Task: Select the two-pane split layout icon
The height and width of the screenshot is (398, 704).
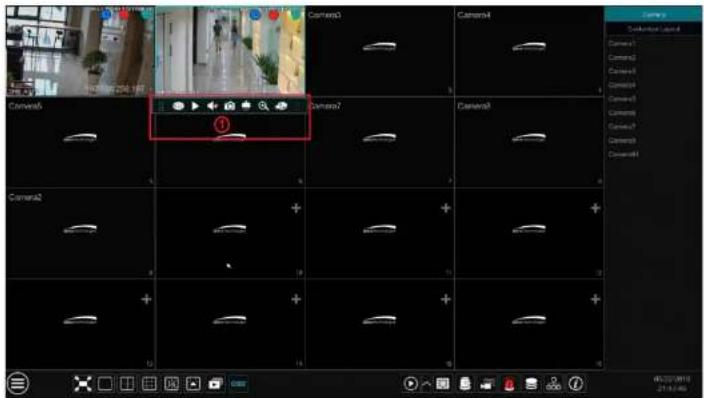Action: 127,384
